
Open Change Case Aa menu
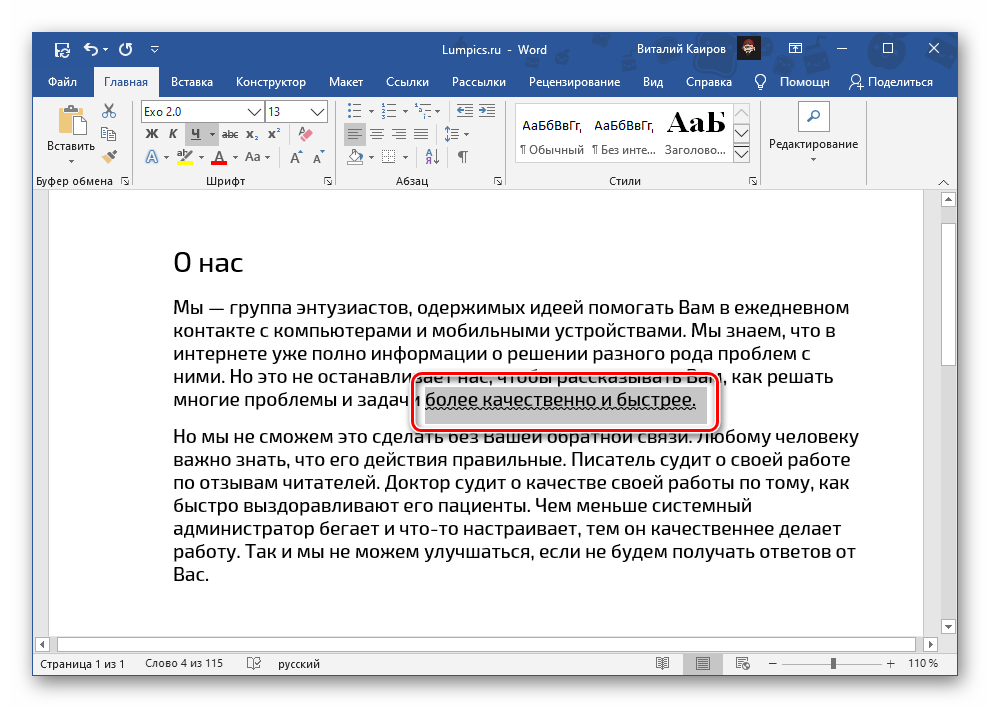click(x=257, y=157)
